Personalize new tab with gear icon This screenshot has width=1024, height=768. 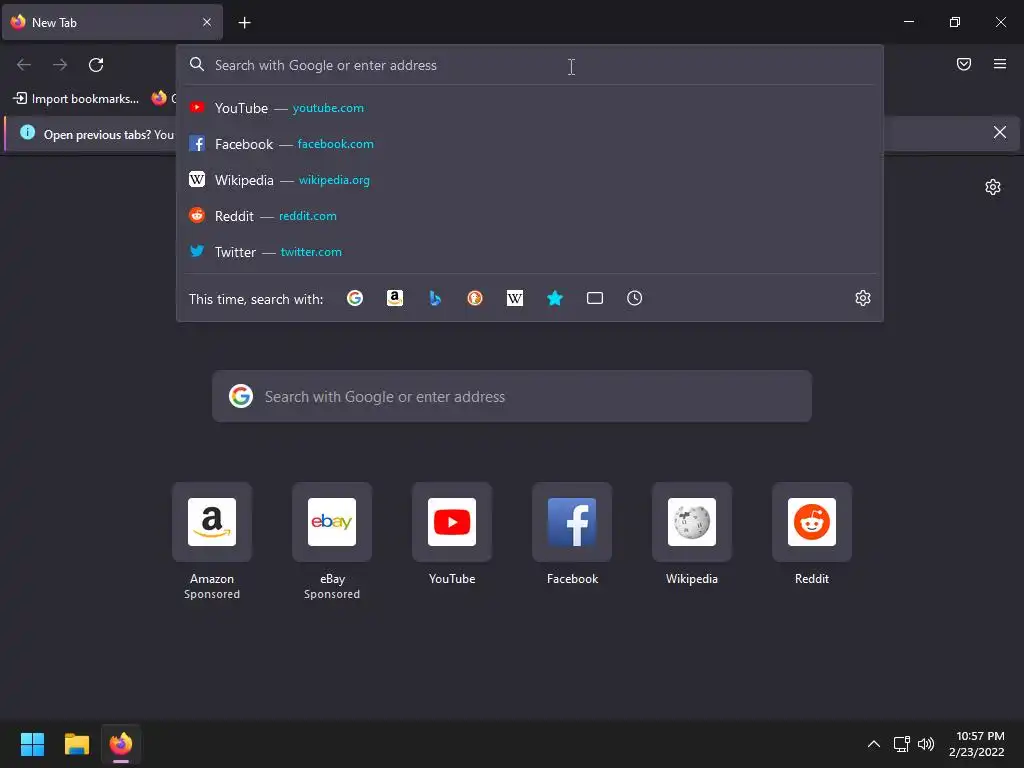click(993, 187)
